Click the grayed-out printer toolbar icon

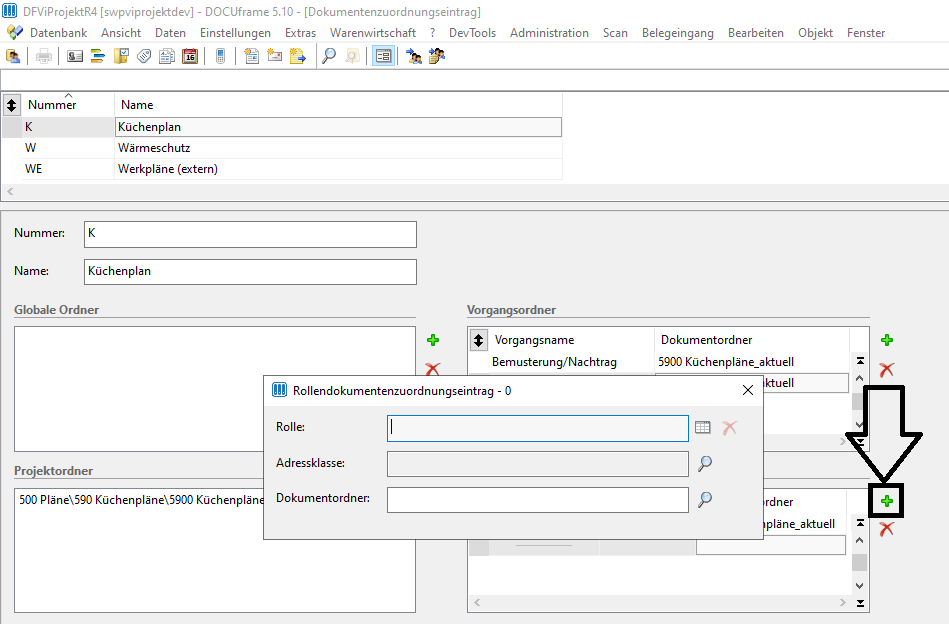(x=44, y=57)
